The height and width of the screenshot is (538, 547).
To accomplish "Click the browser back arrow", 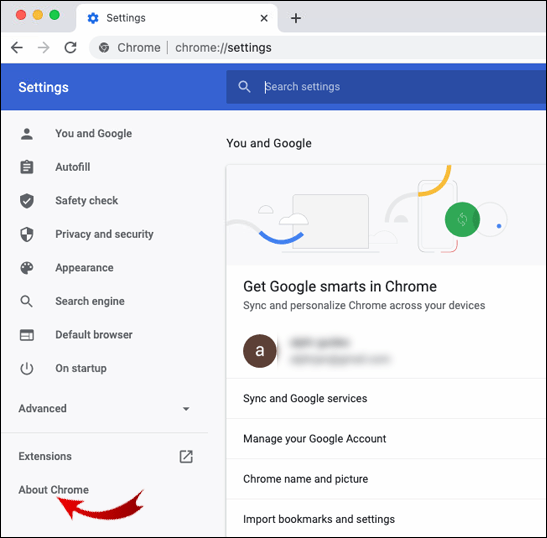I will tap(16, 47).
